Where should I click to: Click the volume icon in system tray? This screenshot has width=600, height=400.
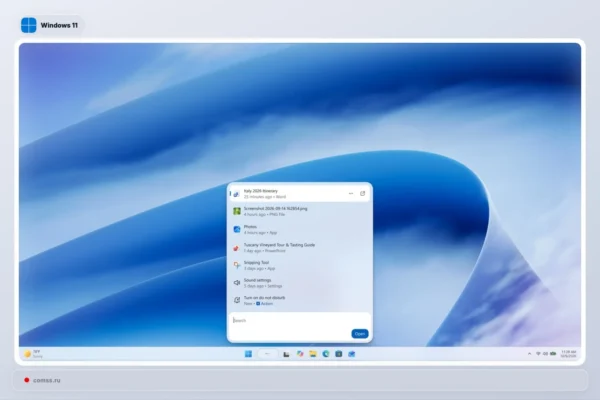click(545, 354)
